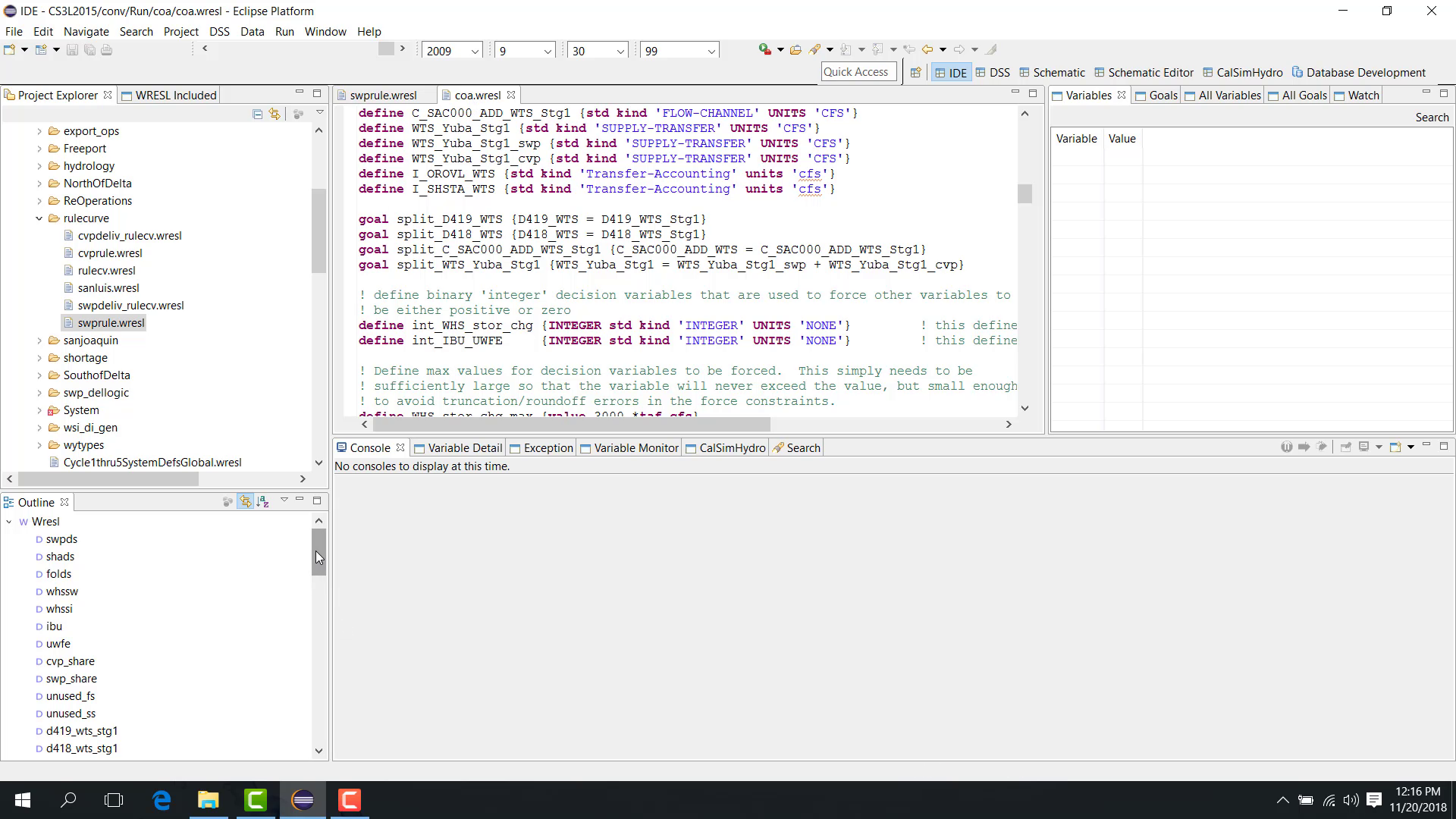Click the Outline vertical scrollbar thumb
Image resolution: width=1456 pixels, height=819 pixels.
[x=318, y=552]
